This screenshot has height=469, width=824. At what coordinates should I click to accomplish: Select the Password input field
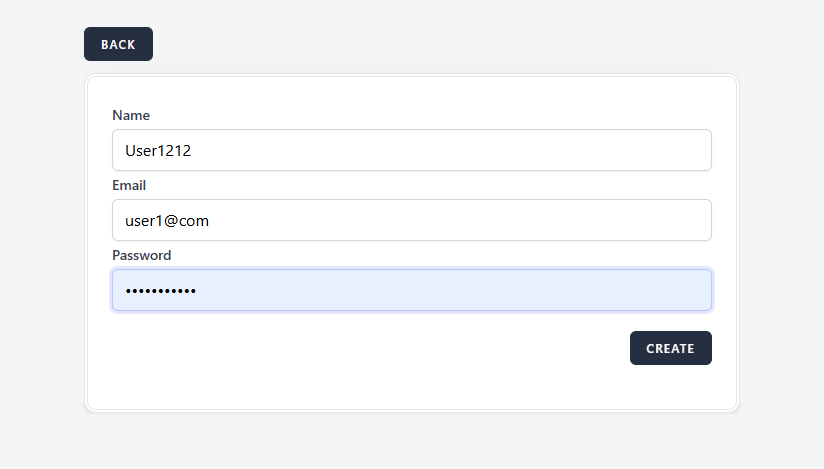click(411, 290)
